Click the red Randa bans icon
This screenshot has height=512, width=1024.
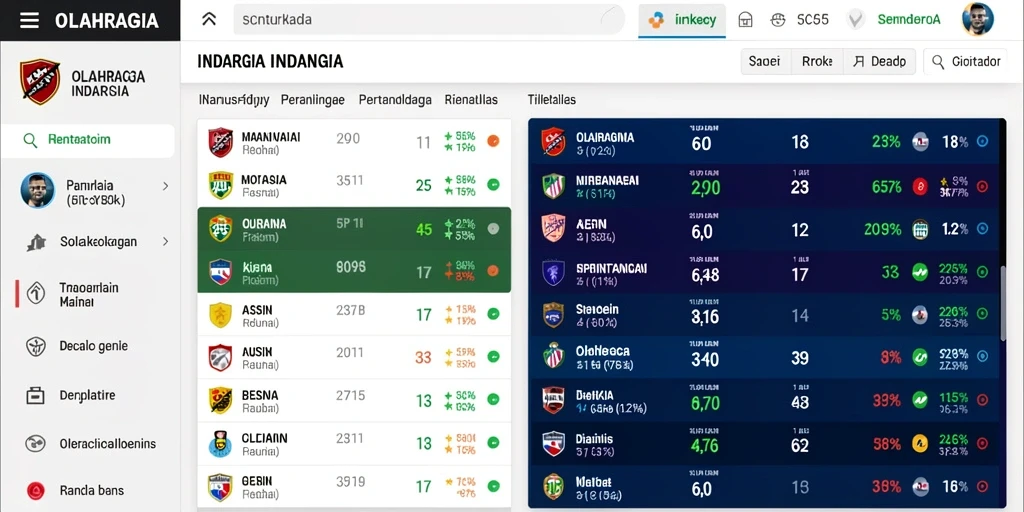pyautogui.click(x=35, y=490)
